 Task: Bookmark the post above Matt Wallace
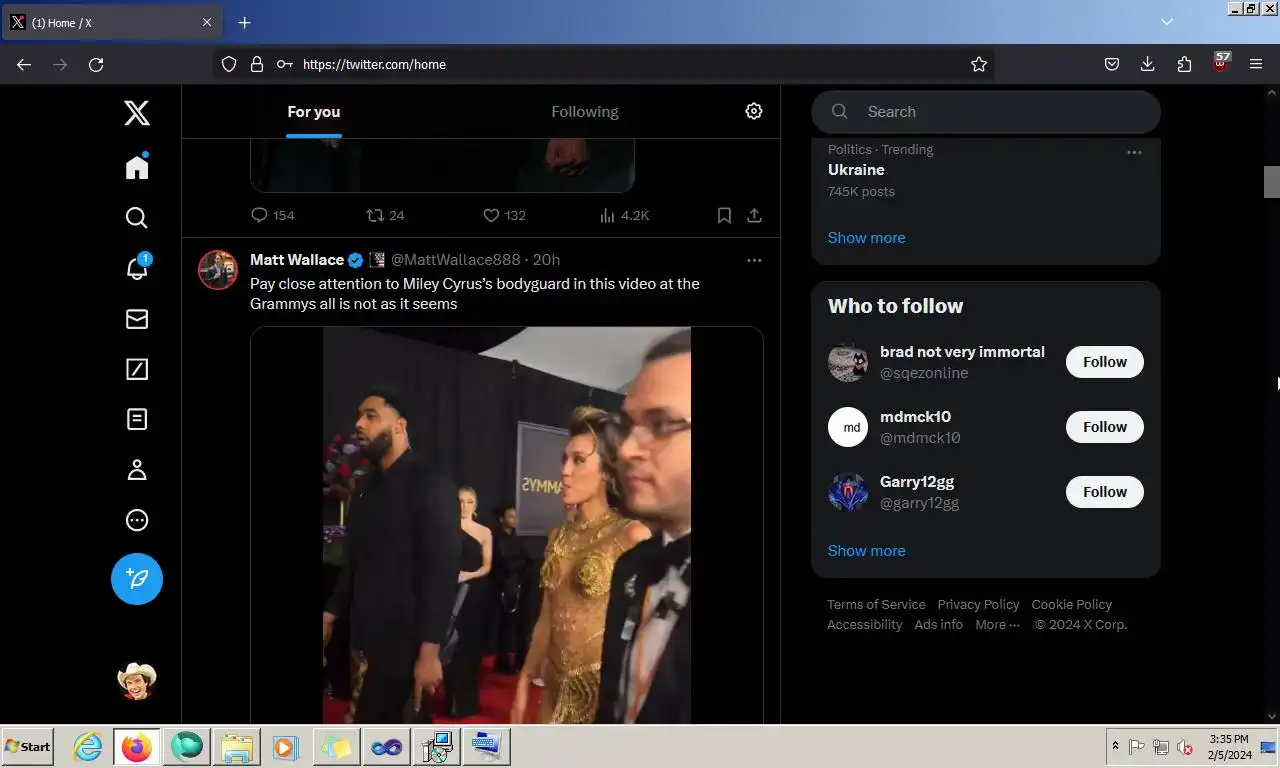(x=724, y=215)
